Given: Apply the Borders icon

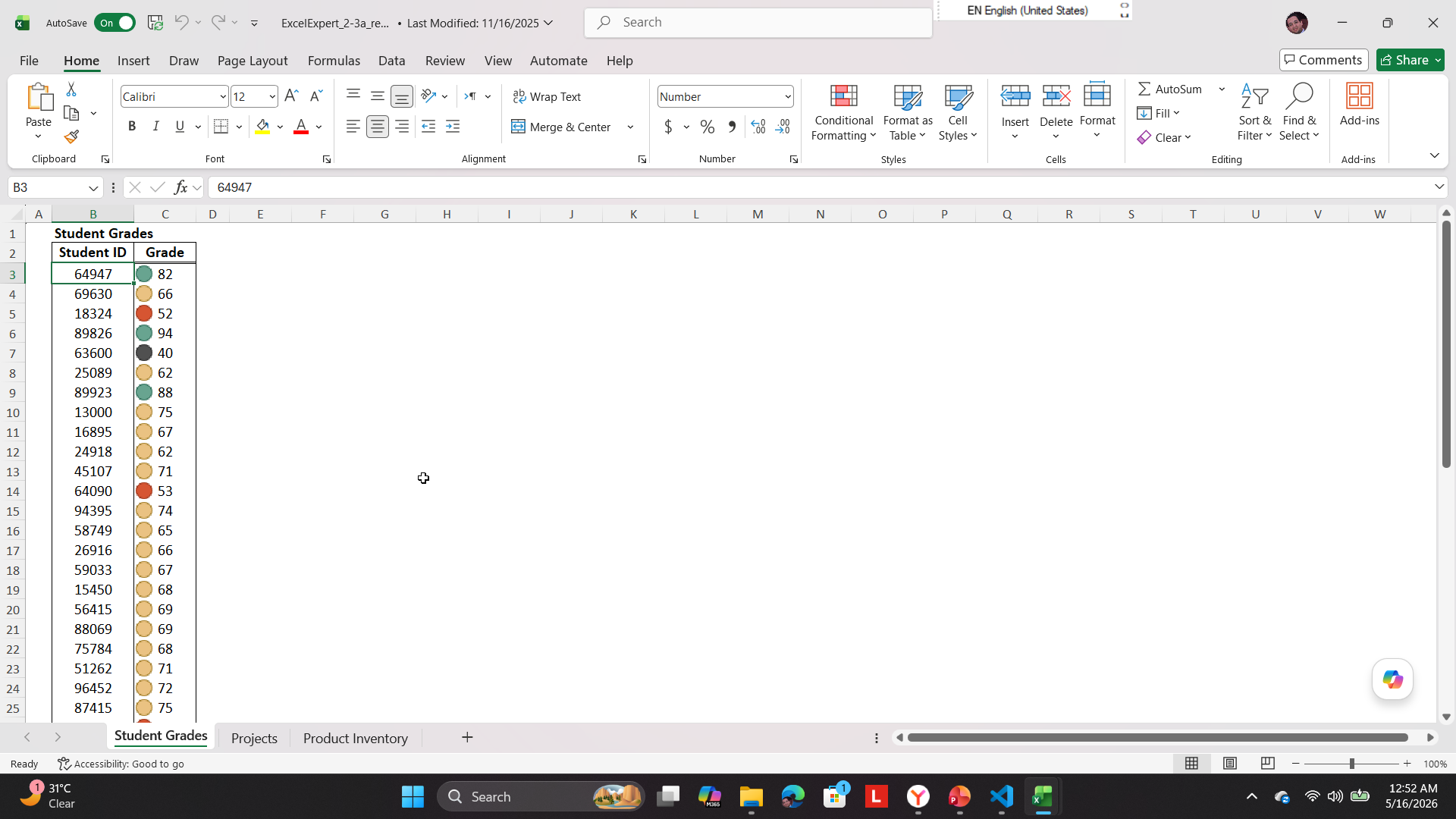Looking at the screenshot, I should [x=221, y=127].
